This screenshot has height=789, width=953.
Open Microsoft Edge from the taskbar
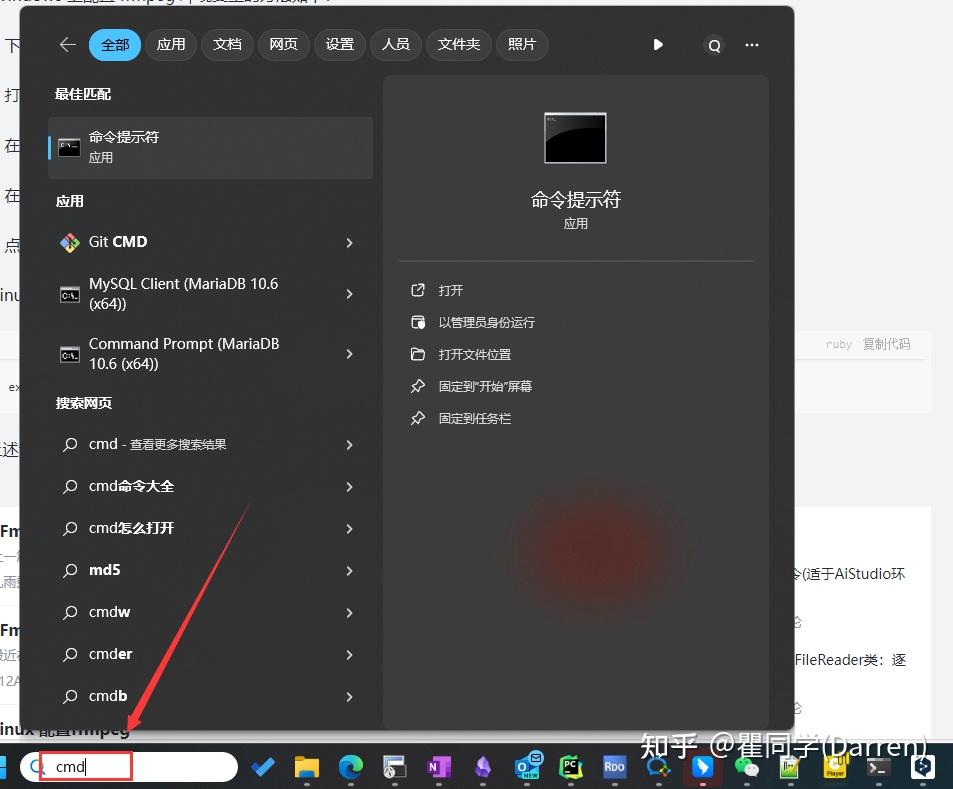(x=349, y=766)
